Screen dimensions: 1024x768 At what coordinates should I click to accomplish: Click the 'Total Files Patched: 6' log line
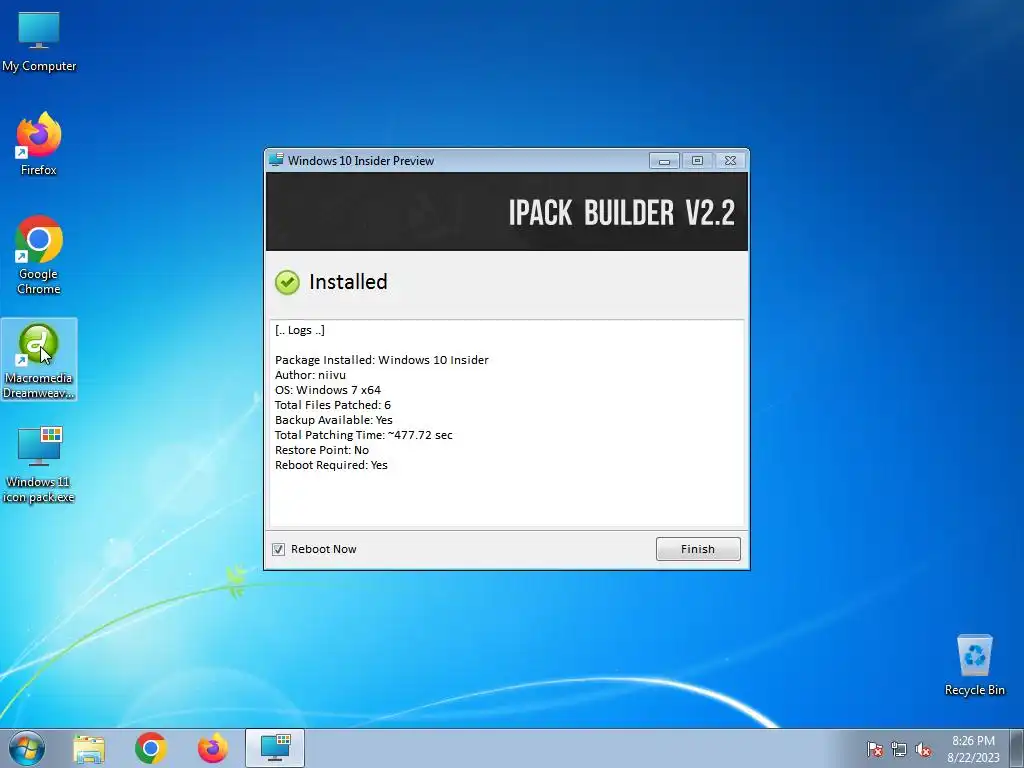point(332,405)
